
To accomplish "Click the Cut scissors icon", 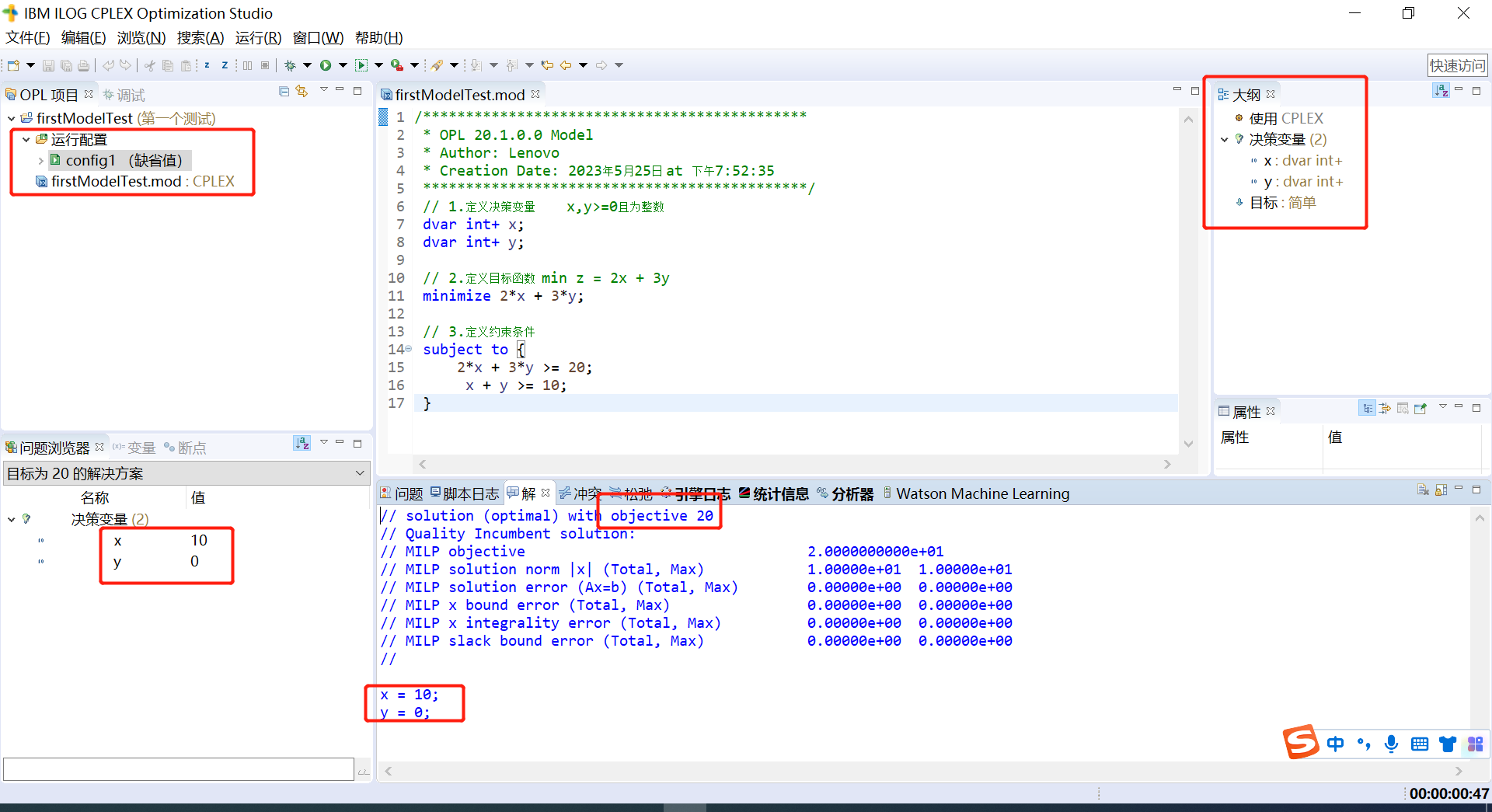I will coord(149,65).
